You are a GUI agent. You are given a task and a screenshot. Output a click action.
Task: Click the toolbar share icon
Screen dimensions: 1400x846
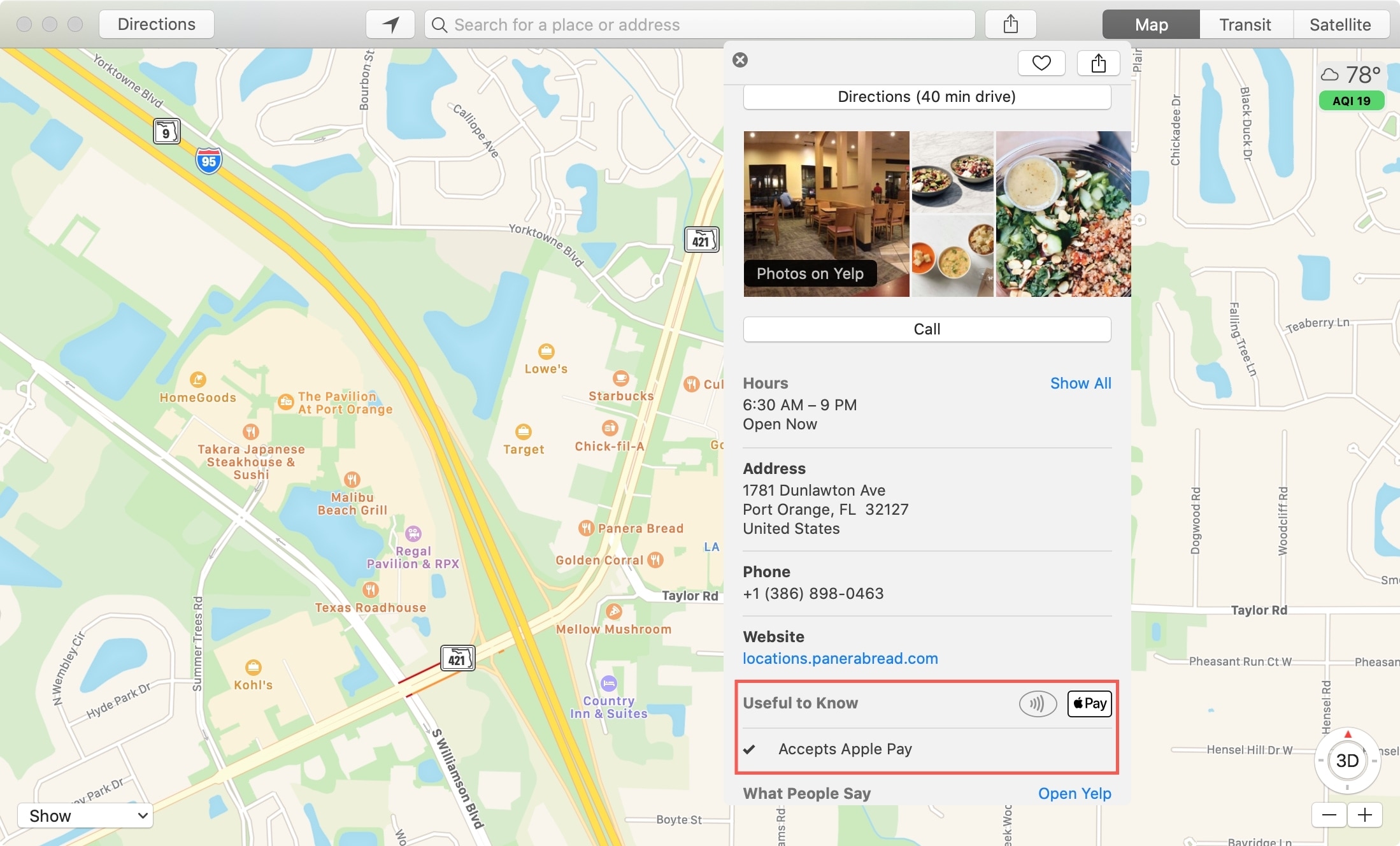click(x=1010, y=25)
